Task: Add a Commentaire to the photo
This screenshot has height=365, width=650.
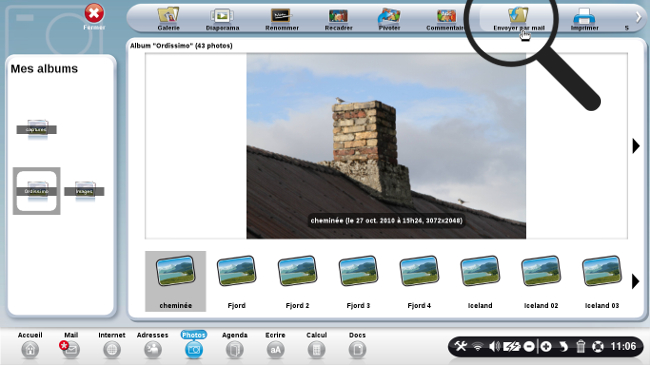Action: click(x=446, y=19)
